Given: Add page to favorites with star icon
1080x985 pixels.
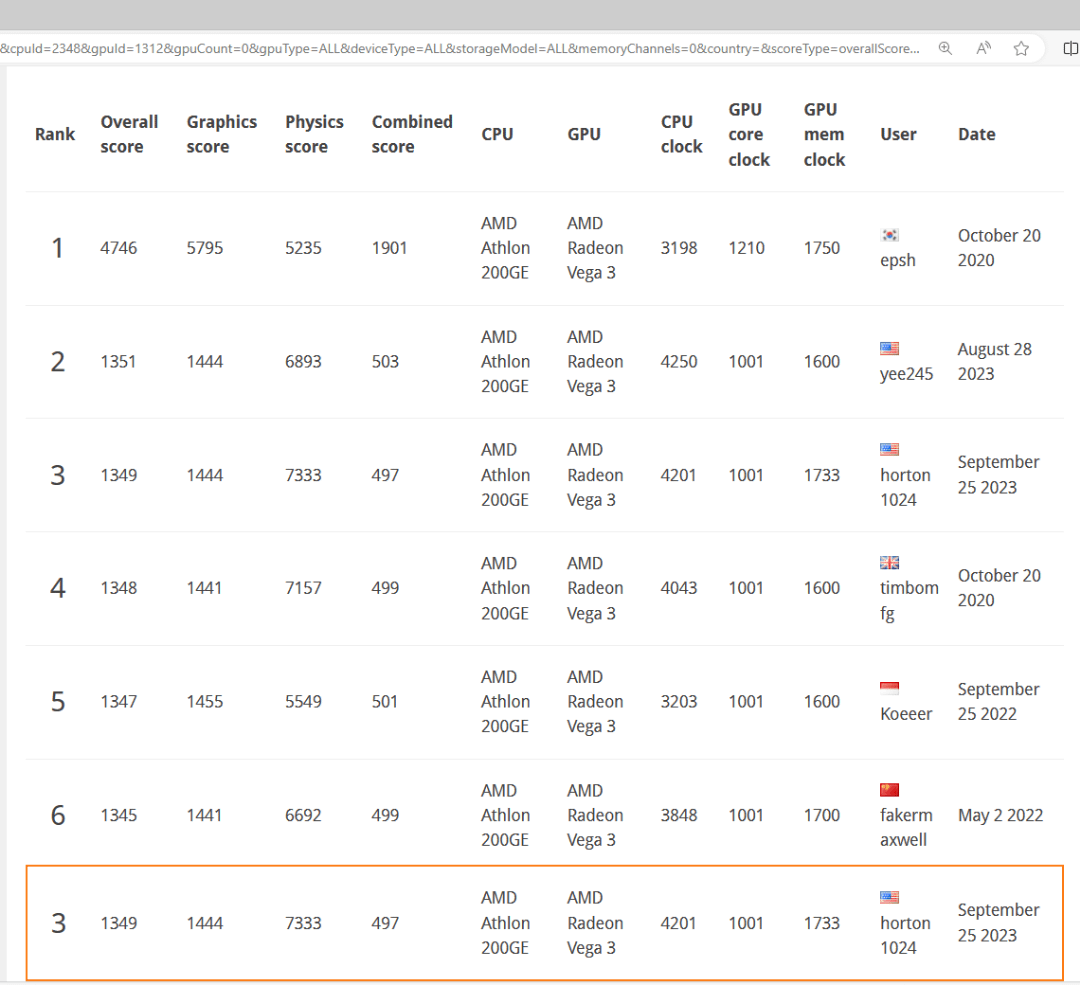Looking at the screenshot, I should pos(1021,48).
